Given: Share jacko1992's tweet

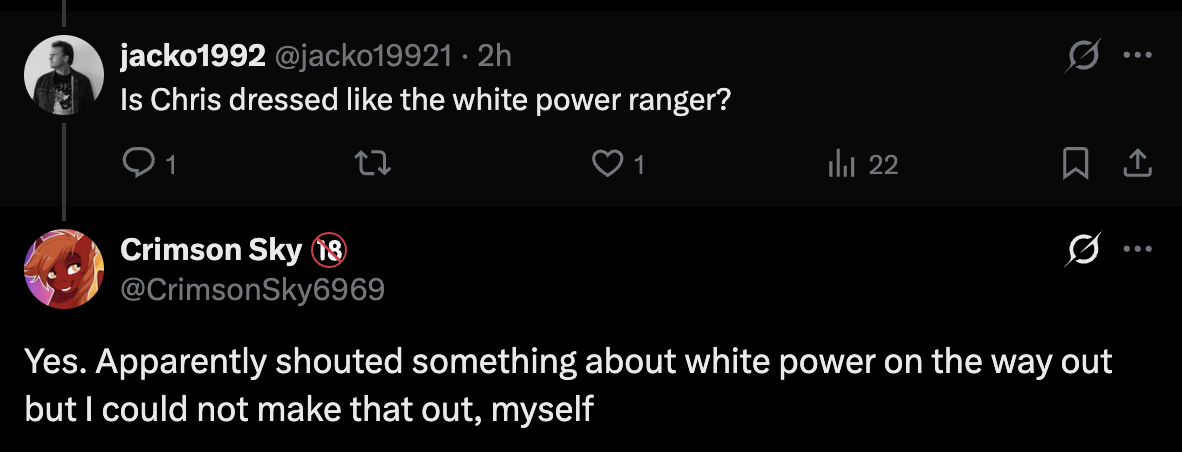Looking at the screenshot, I should coord(1137,163).
